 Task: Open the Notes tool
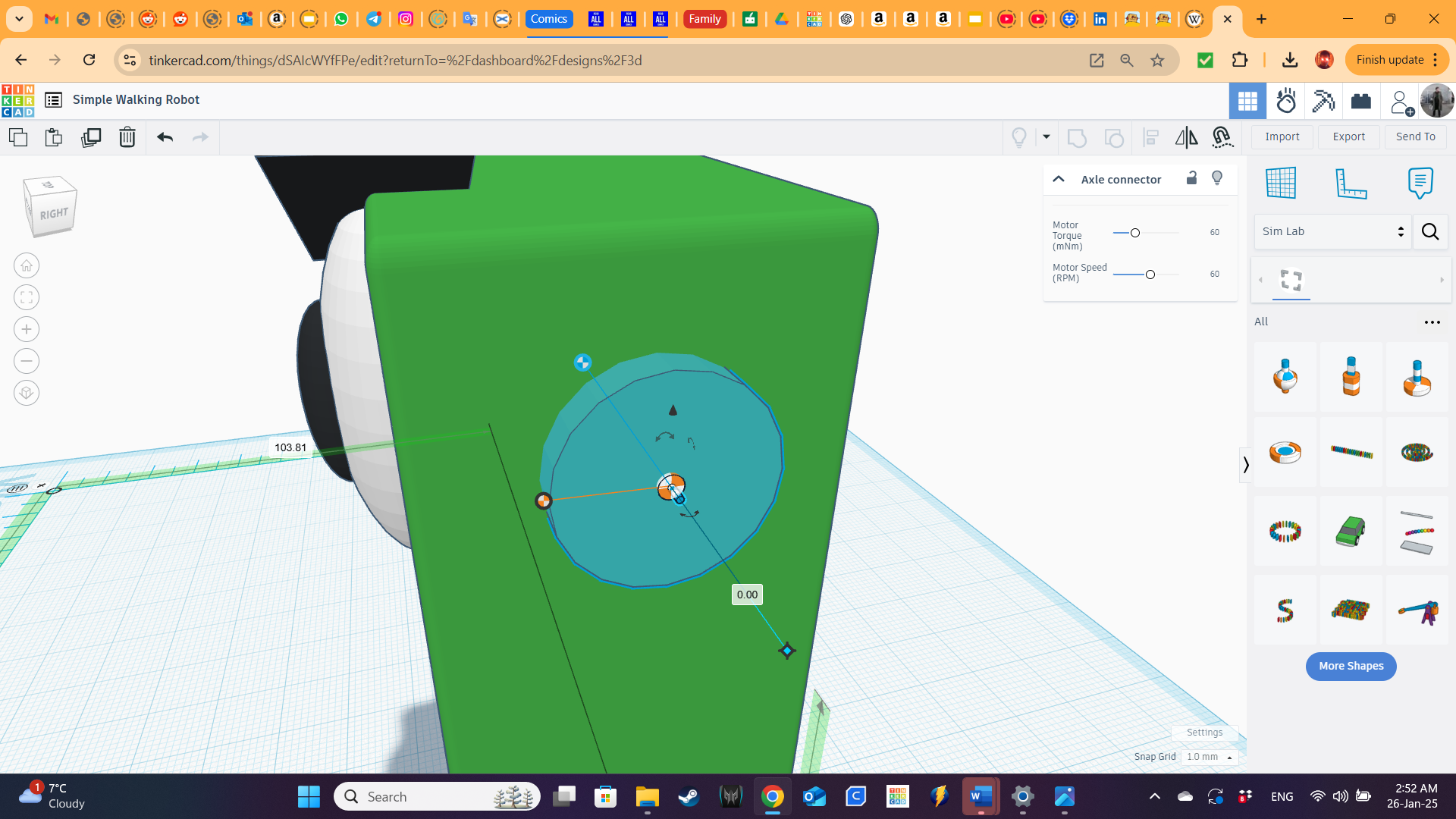pos(1420,183)
